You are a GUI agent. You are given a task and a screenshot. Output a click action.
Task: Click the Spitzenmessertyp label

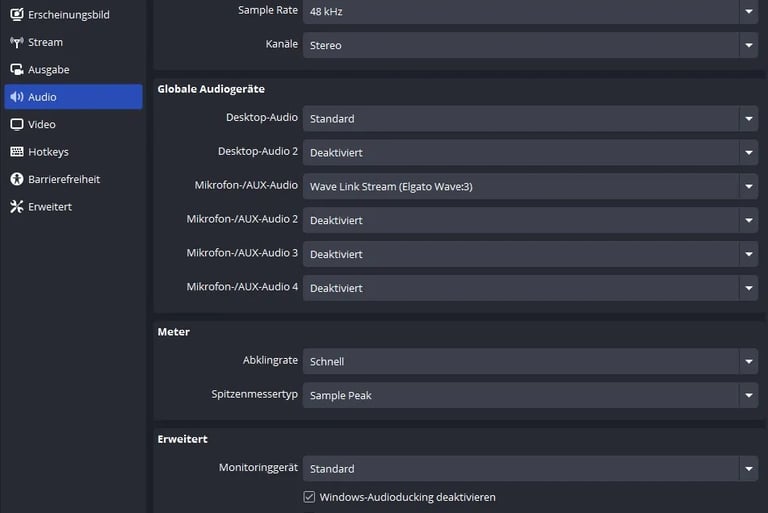point(254,394)
